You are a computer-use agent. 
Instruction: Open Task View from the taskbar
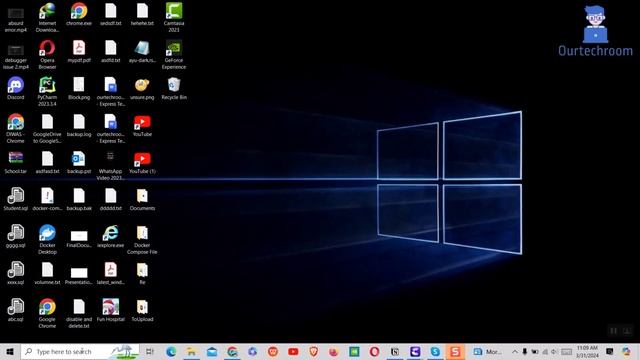pyautogui.click(x=150, y=351)
